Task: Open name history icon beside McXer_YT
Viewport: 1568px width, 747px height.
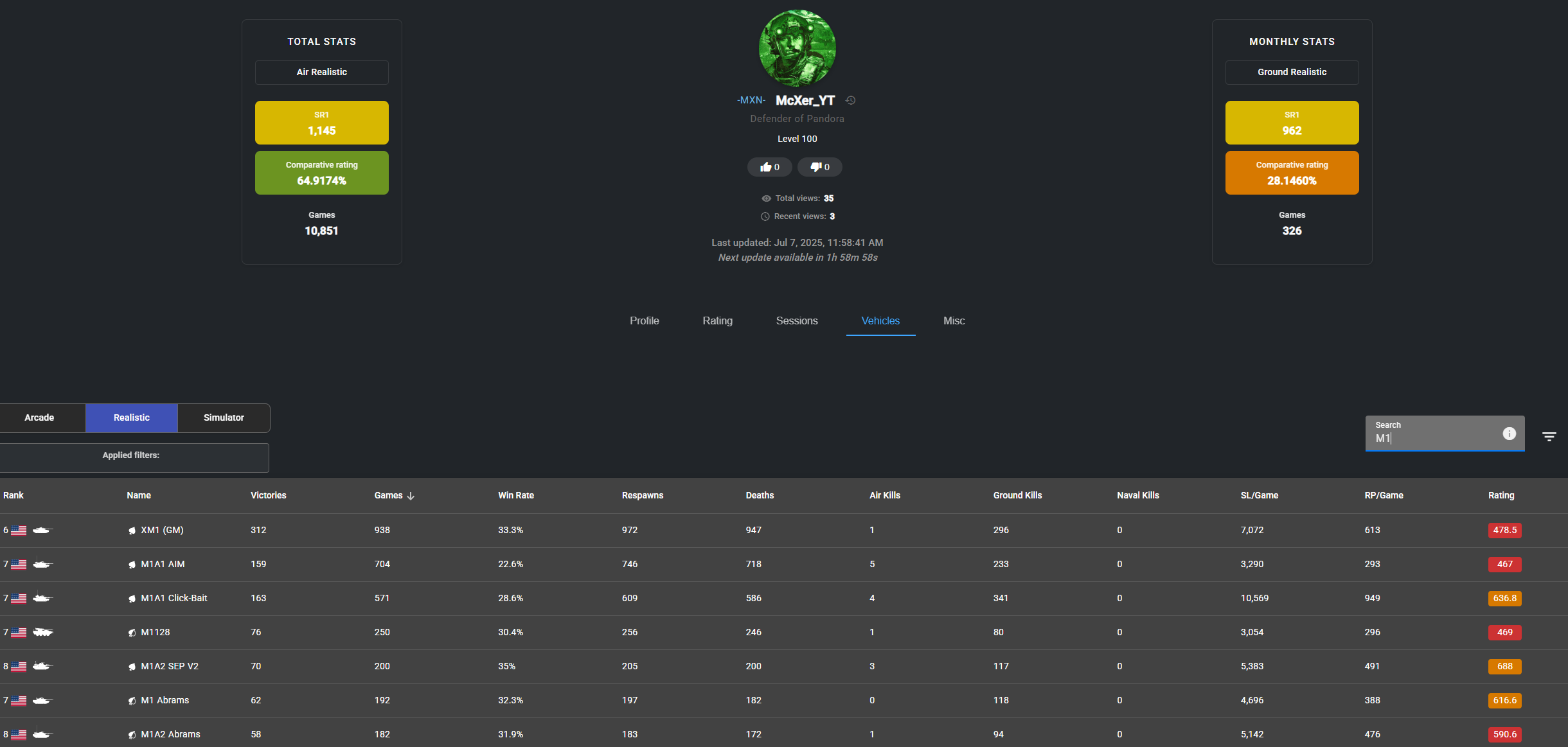Action: click(850, 100)
